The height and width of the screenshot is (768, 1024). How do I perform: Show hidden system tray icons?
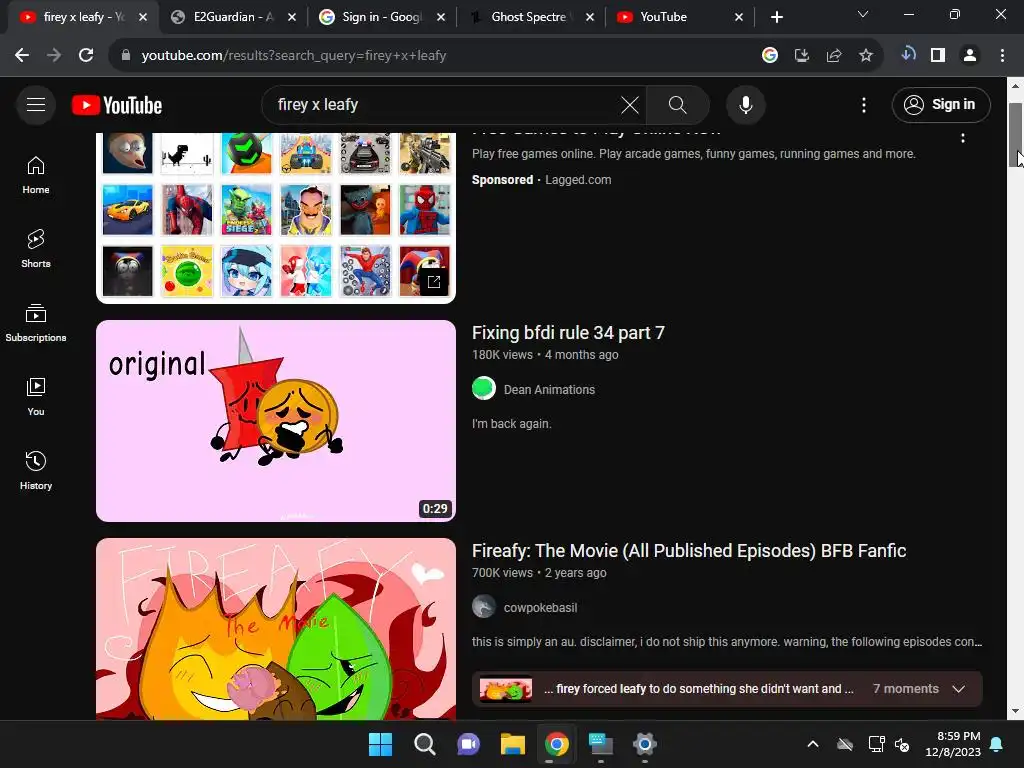click(x=813, y=744)
